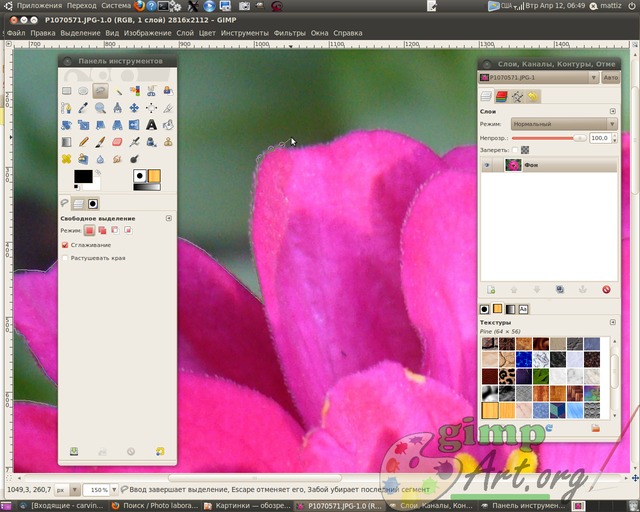Select the Paths tool

tap(67, 108)
